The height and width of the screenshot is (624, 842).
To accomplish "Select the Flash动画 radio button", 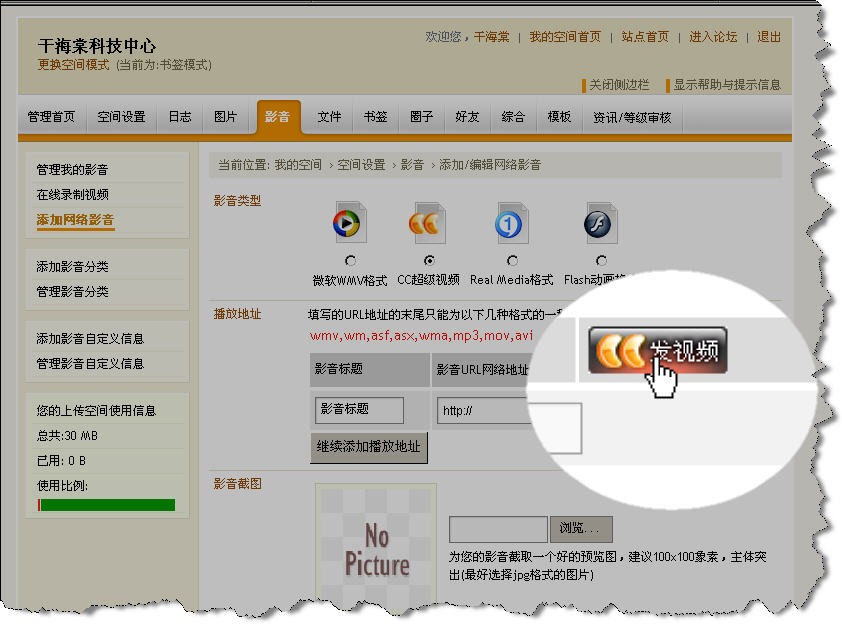I will point(600,261).
